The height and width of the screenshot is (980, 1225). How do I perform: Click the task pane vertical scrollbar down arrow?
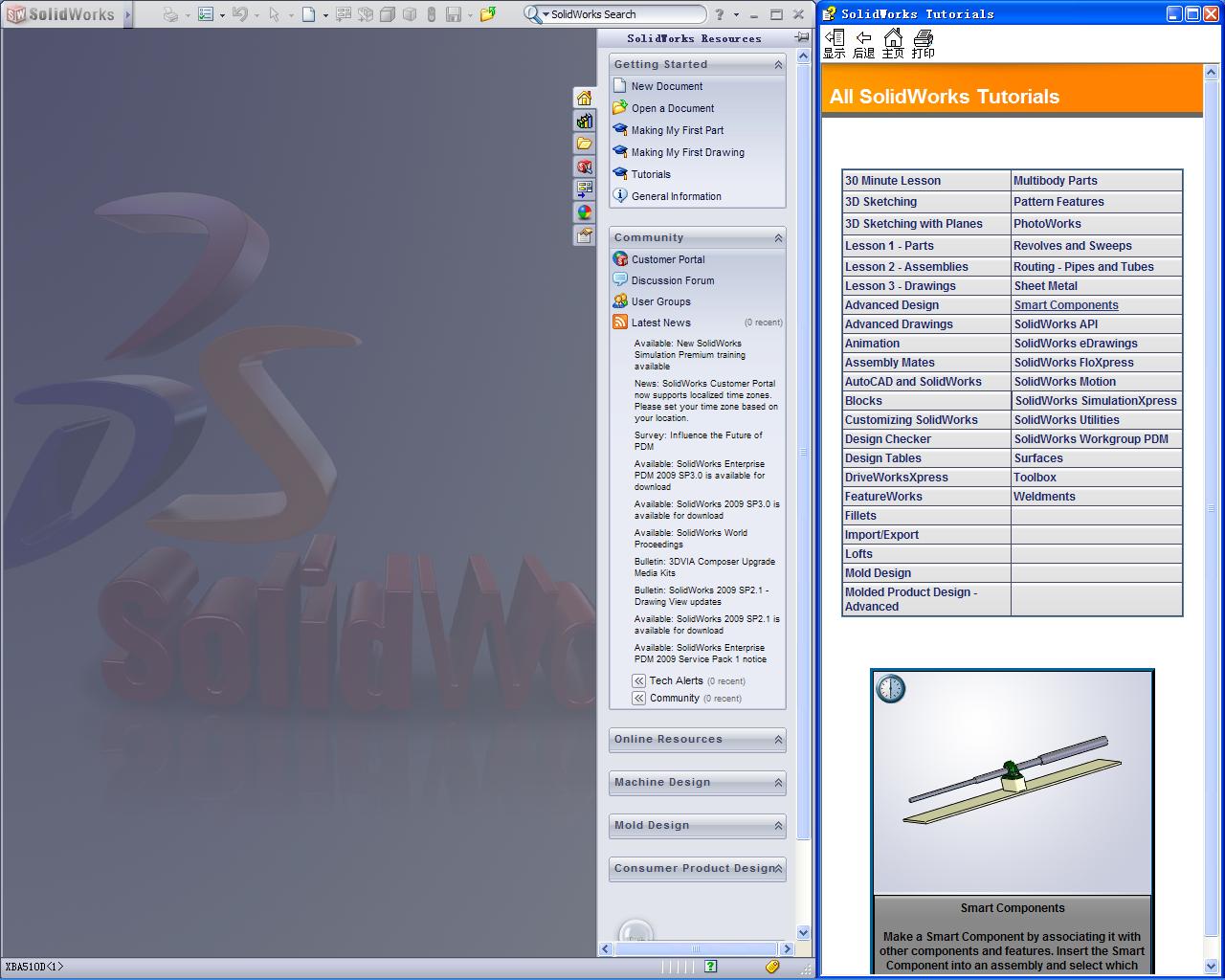coord(803,932)
